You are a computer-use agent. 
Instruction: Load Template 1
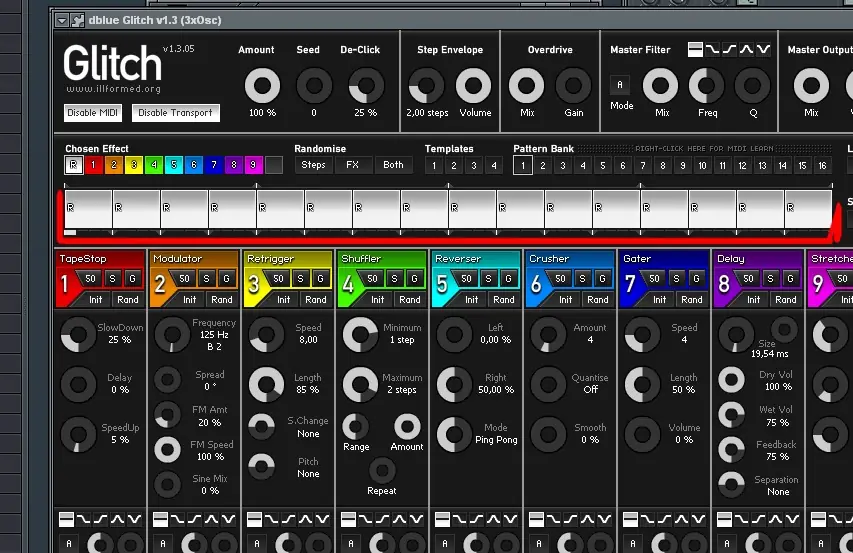434,165
